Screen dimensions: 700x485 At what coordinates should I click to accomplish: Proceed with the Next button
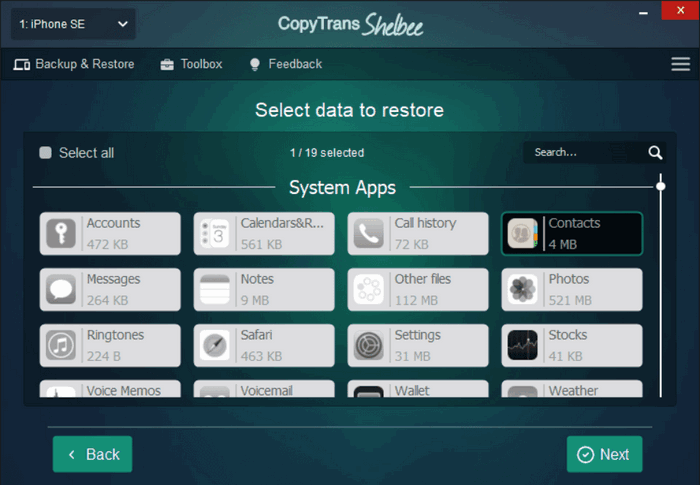click(604, 454)
